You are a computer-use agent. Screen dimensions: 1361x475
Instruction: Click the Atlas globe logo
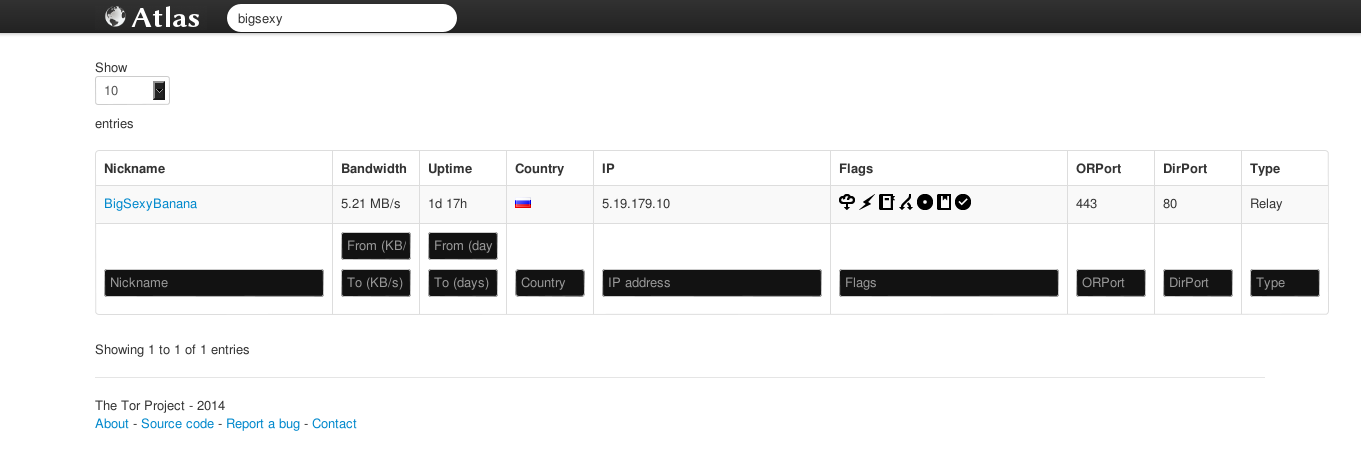[152, 17]
